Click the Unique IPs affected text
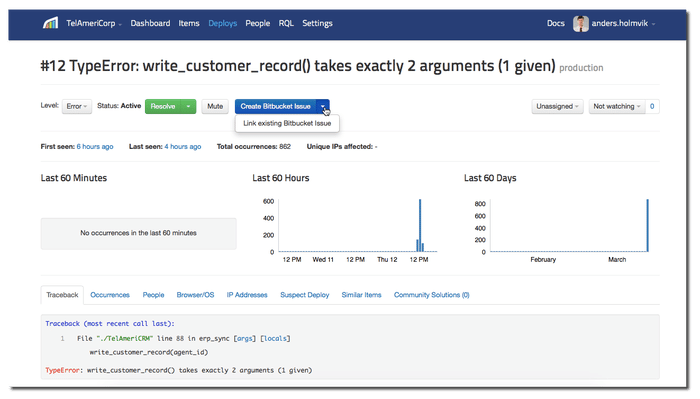This screenshot has height=399, width=700. (342, 146)
